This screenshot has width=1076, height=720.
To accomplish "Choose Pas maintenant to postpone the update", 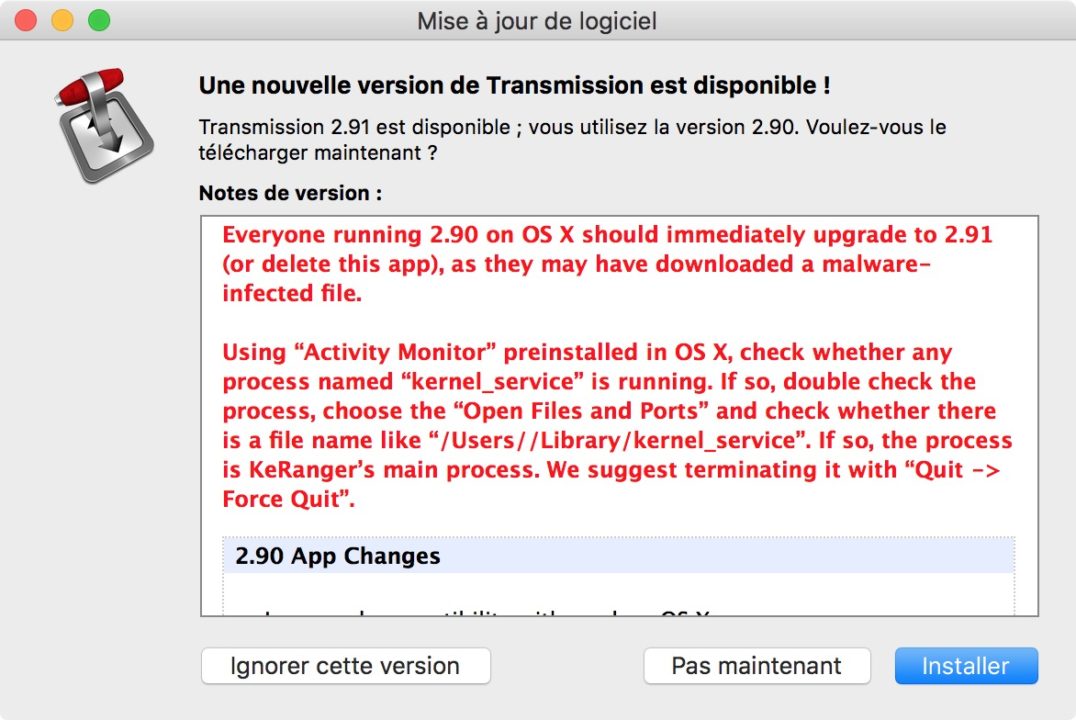I will (757, 665).
